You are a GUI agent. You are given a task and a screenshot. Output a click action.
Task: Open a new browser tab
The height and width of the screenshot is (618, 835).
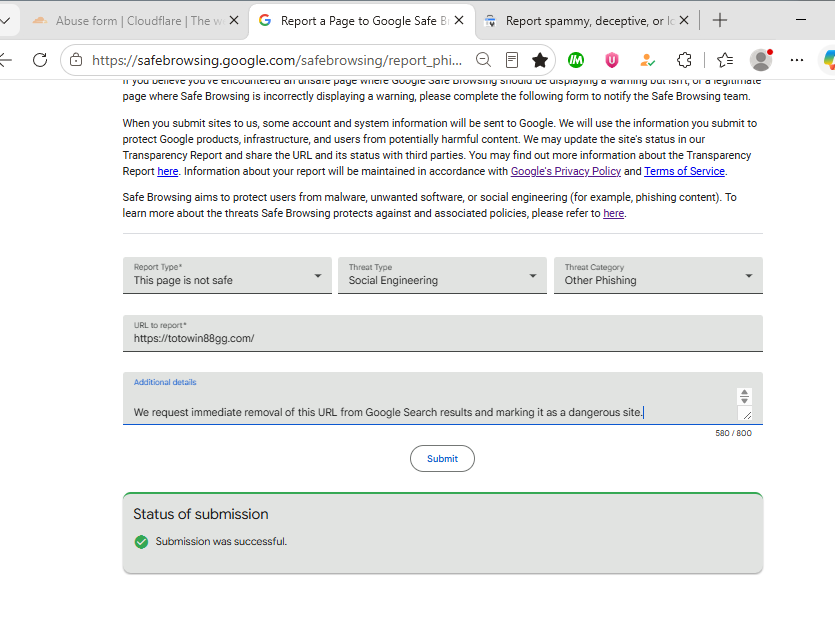pos(719,21)
